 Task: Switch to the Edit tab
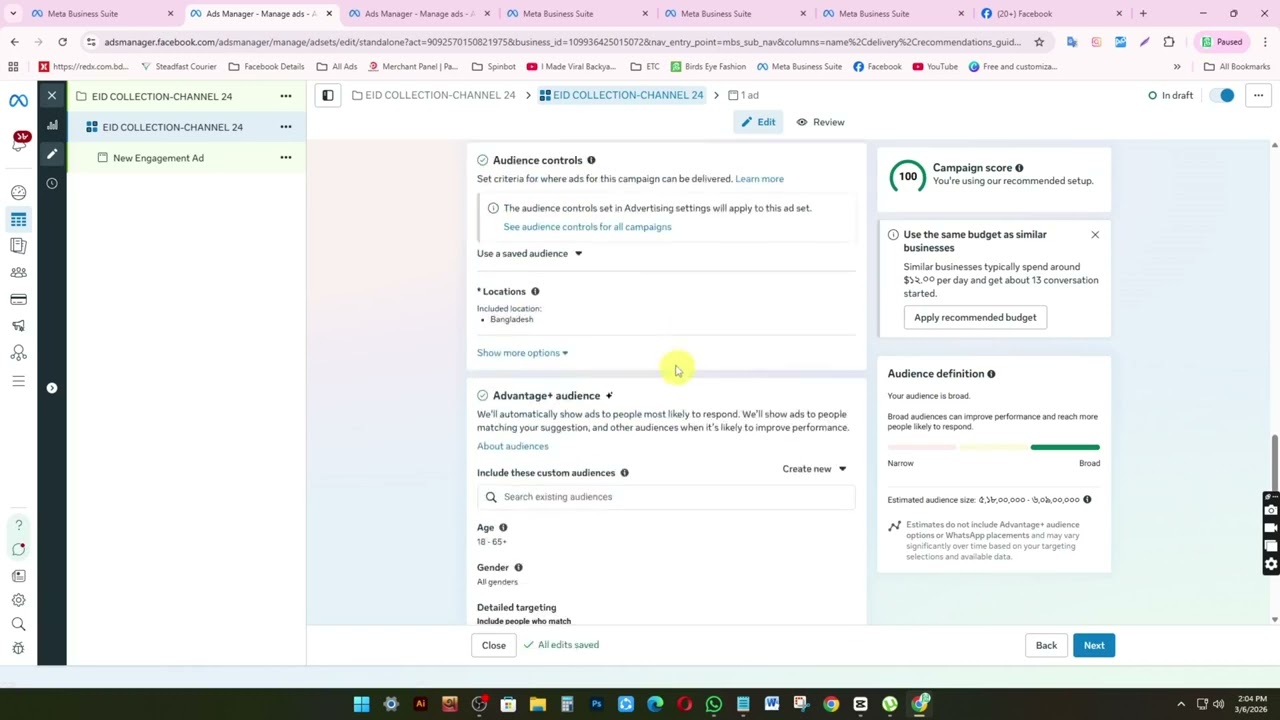[758, 122]
